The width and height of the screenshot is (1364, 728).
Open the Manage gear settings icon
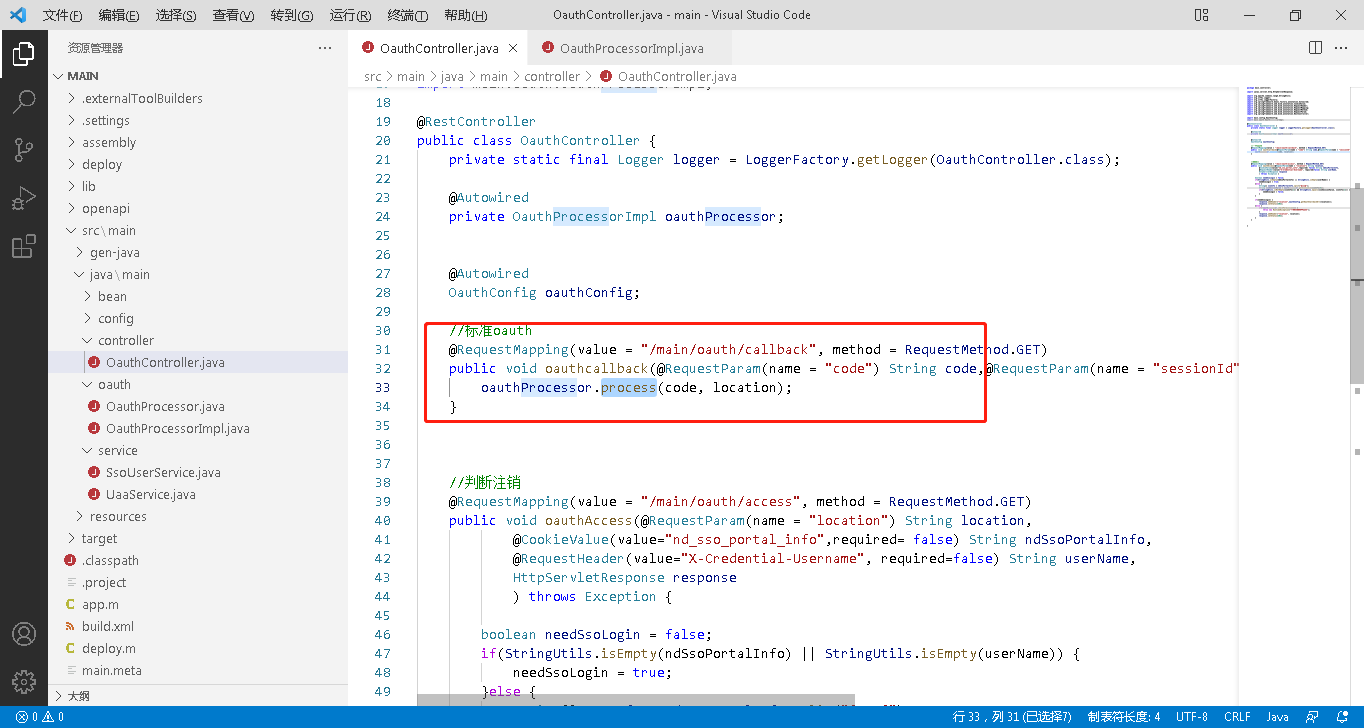(x=24, y=681)
